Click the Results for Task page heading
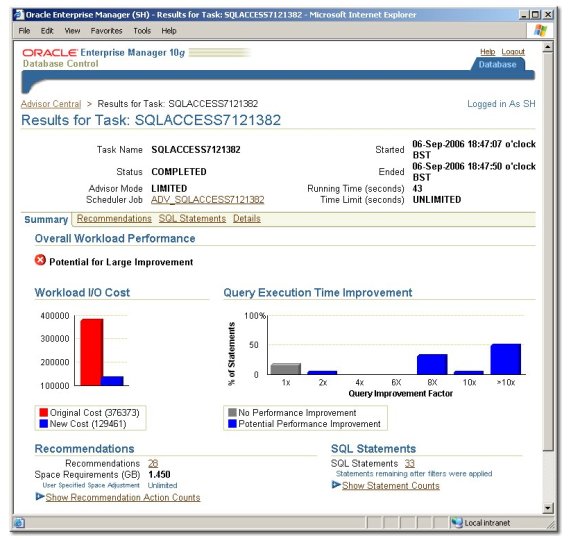The width and height of the screenshot is (573, 540). pos(151,120)
